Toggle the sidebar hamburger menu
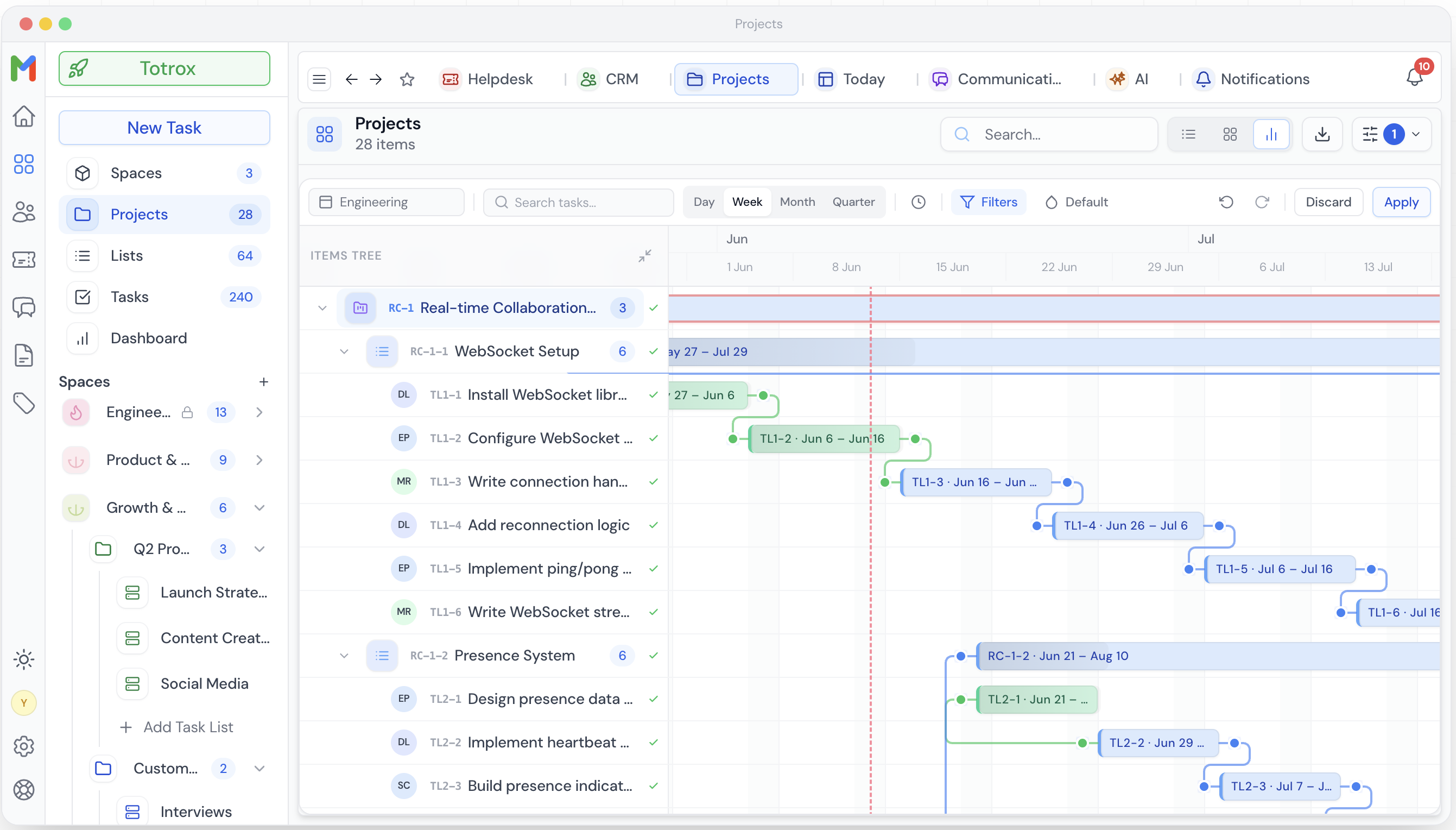The width and height of the screenshot is (1456, 830). coord(319,79)
